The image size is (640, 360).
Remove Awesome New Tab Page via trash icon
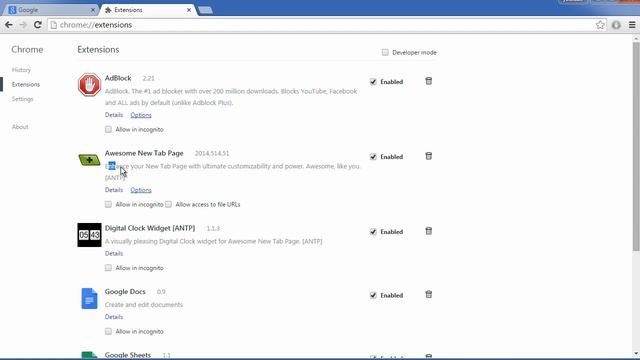429,156
